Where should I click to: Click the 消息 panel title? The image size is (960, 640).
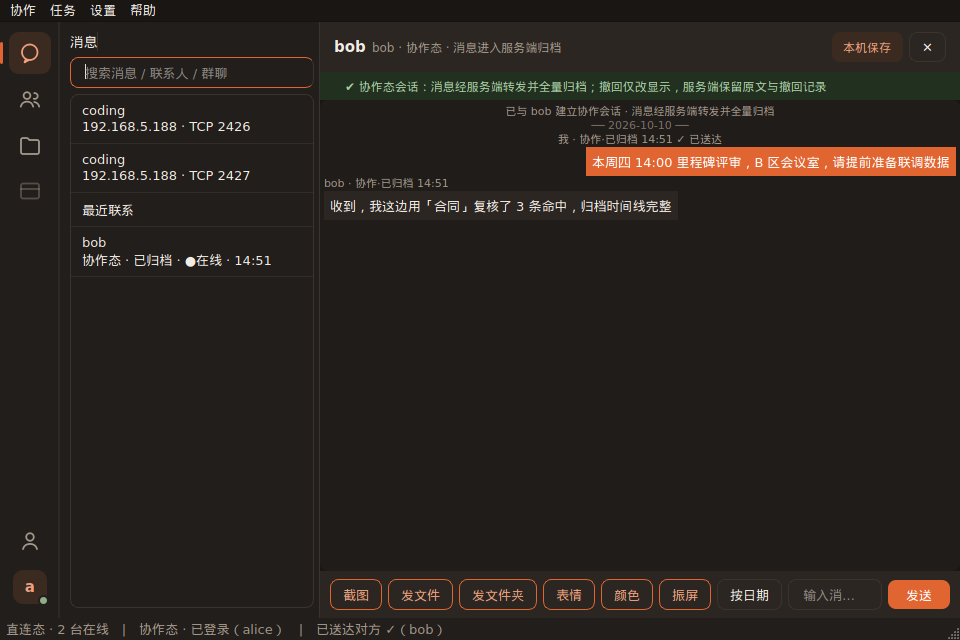pyautogui.click(x=84, y=42)
